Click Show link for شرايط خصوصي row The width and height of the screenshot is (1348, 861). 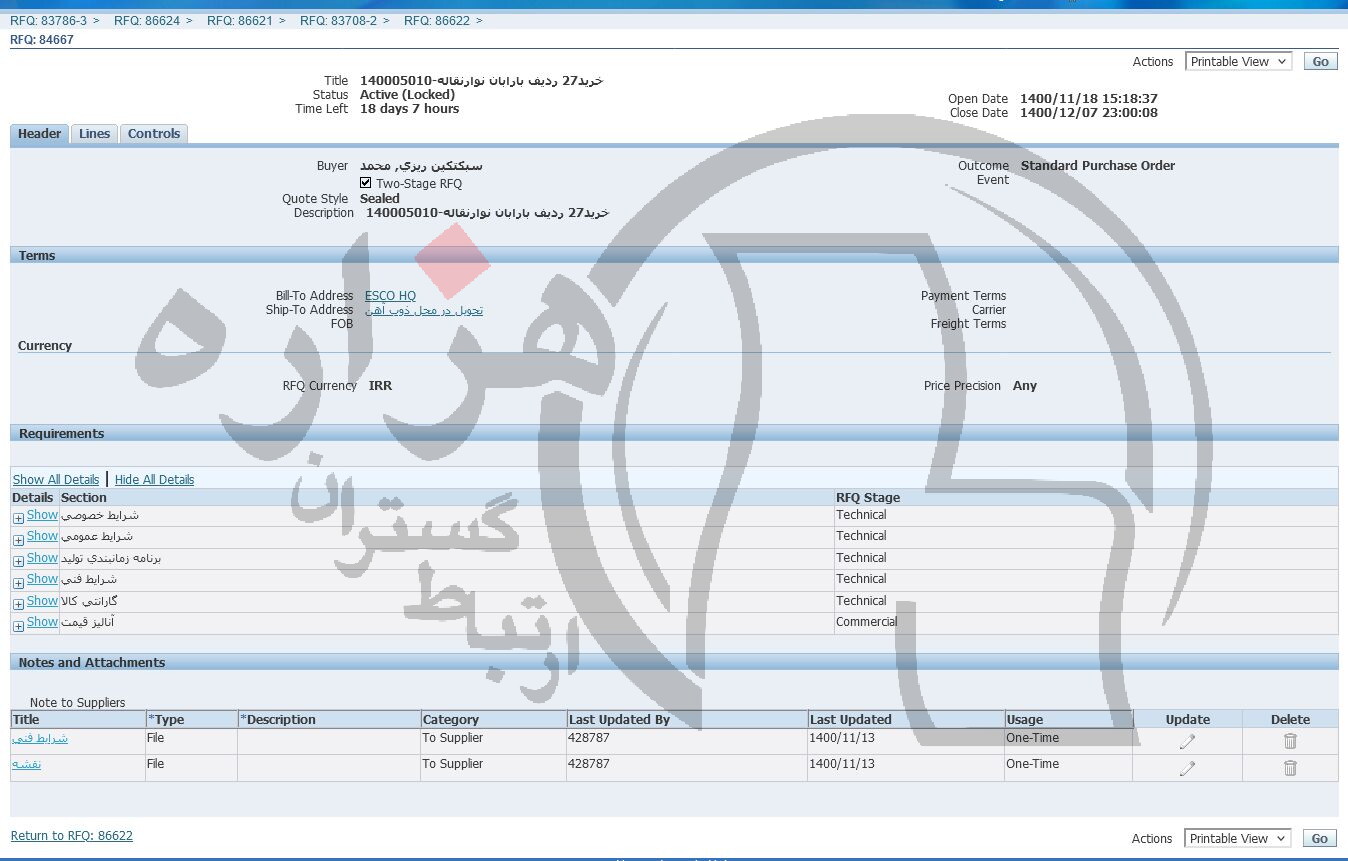click(x=42, y=515)
